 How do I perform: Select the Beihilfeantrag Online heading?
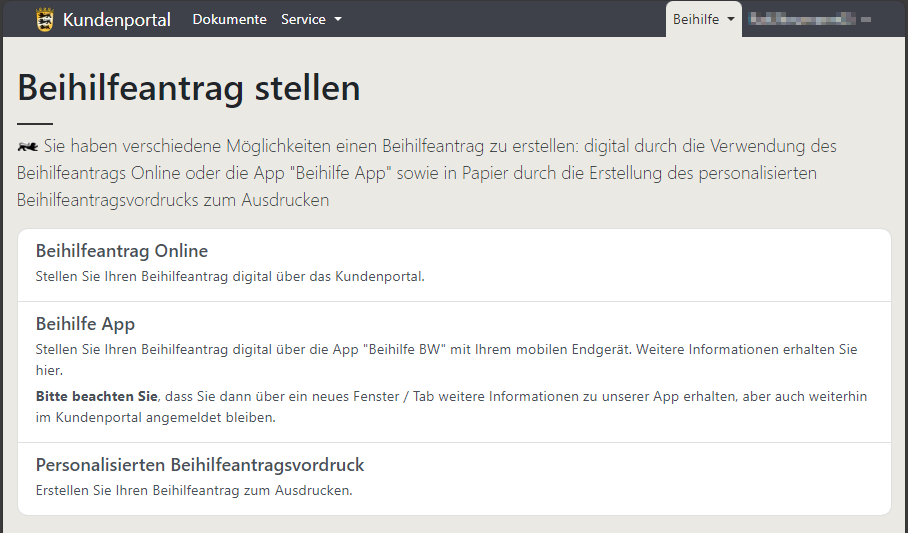(x=122, y=251)
